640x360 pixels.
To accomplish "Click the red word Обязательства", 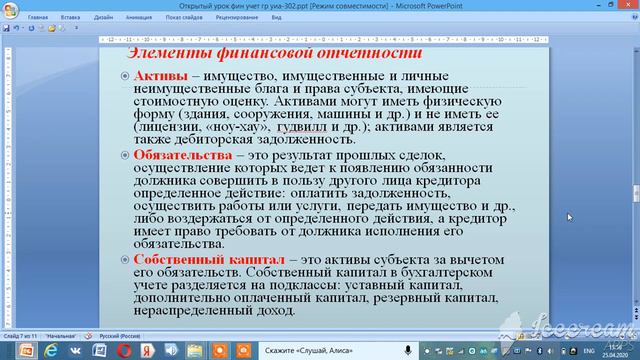I will coord(183,155).
